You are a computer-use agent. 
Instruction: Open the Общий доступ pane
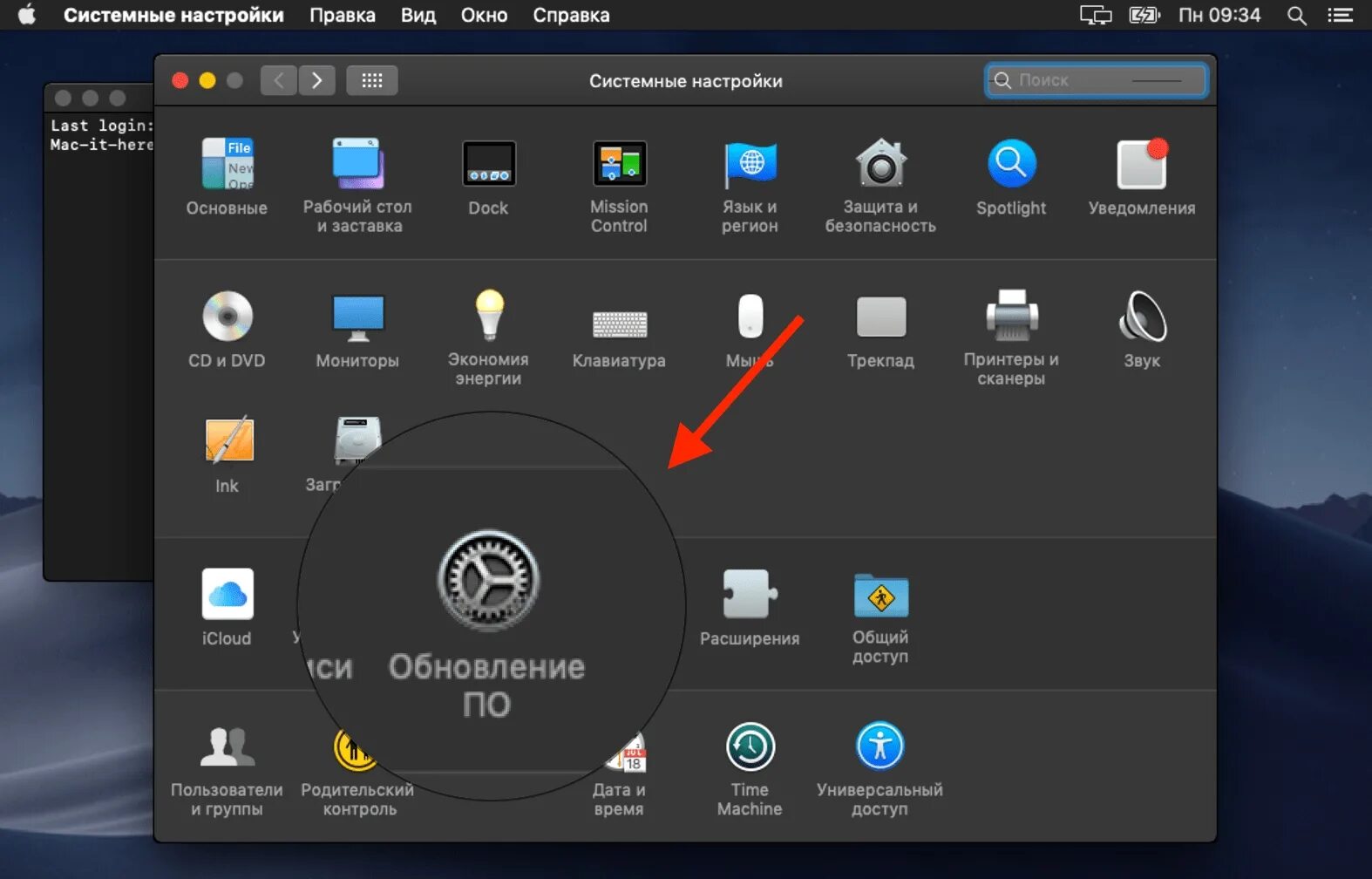pyautogui.click(x=880, y=617)
